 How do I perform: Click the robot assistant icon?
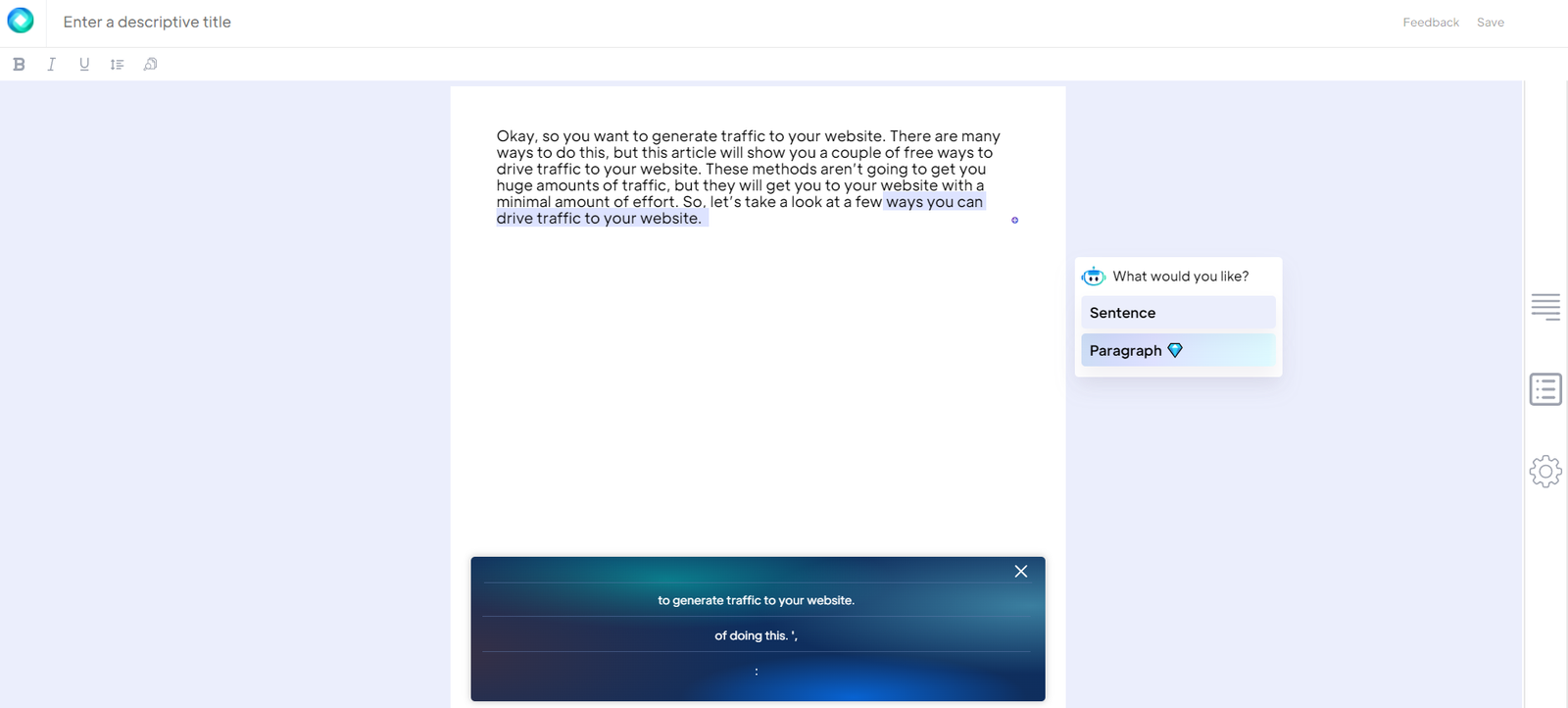pos(1094,277)
